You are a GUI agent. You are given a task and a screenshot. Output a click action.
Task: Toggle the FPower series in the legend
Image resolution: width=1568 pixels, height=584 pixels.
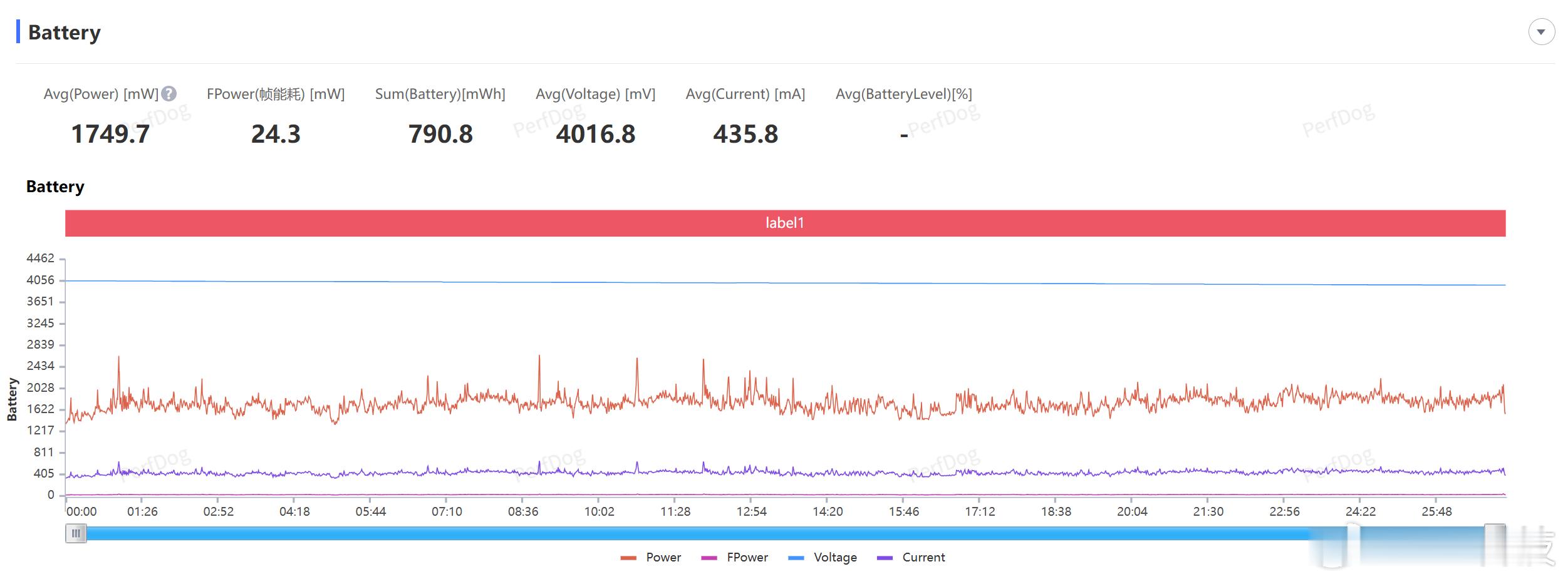pos(747,557)
